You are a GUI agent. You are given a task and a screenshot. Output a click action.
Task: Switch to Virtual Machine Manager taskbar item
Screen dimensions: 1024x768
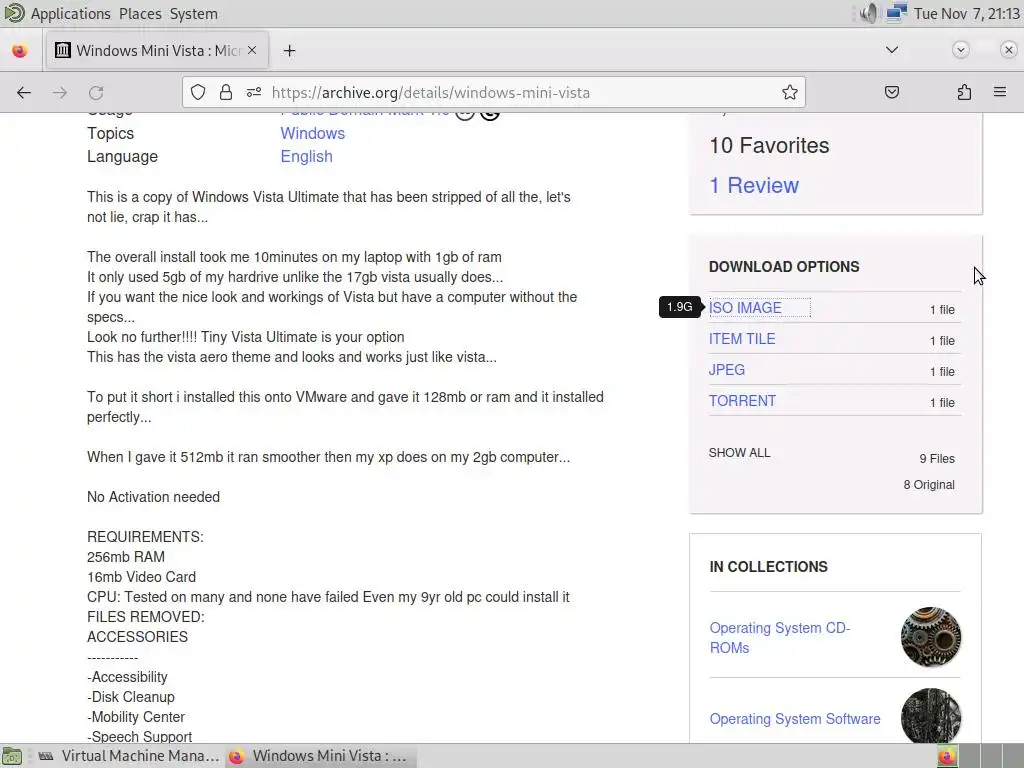click(x=128, y=756)
